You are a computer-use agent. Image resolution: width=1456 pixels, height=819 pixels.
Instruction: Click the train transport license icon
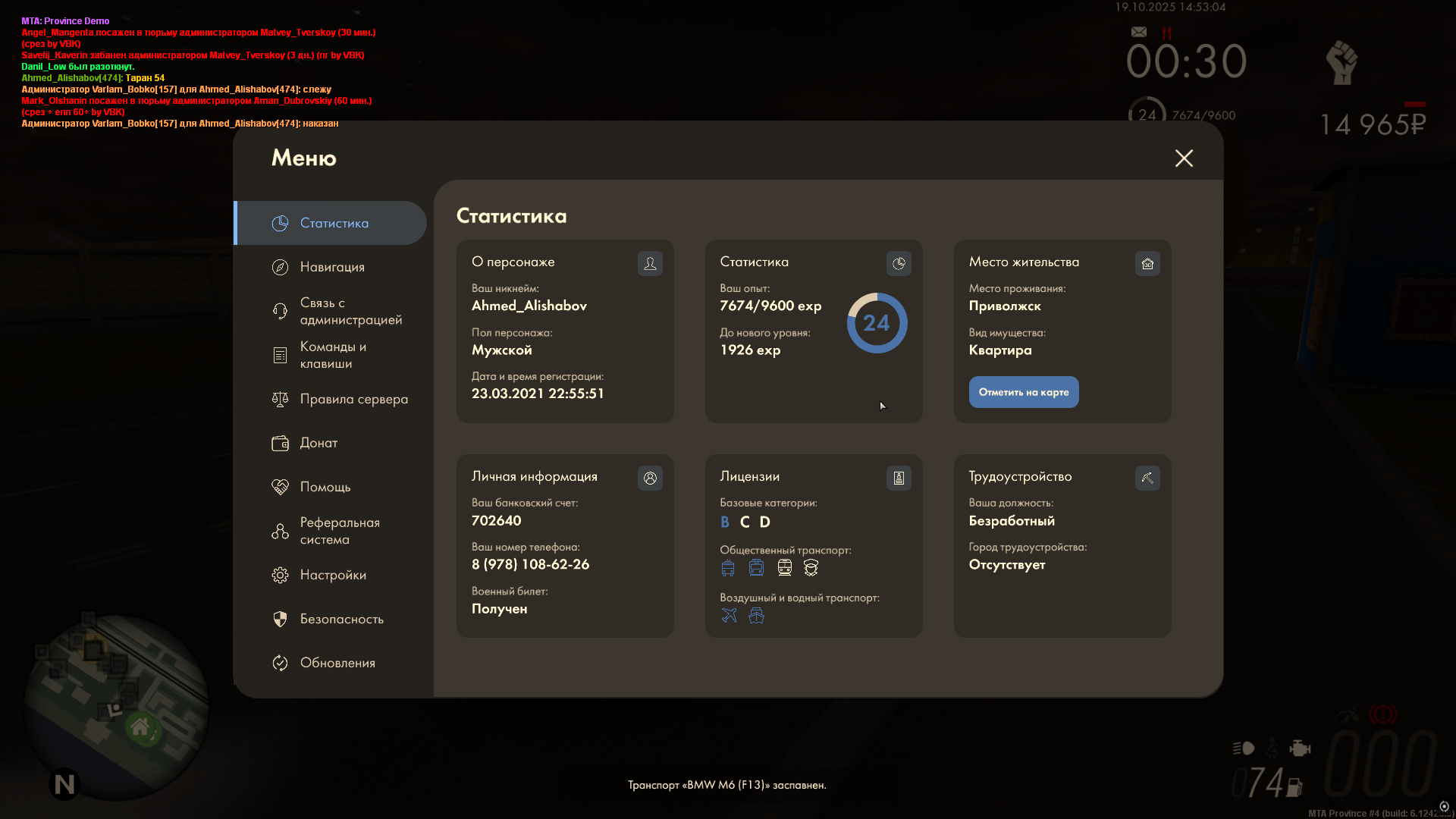[x=784, y=568]
